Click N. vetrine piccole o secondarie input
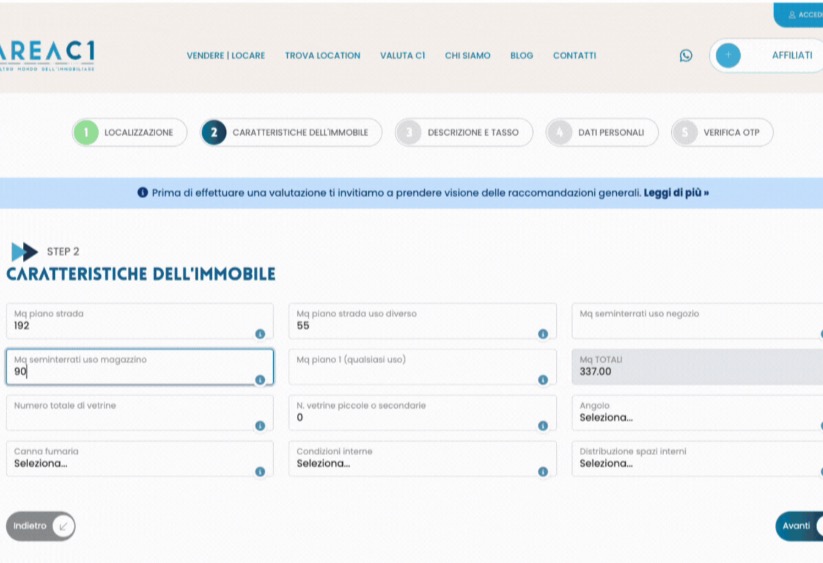Image resolution: width=823 pixels, height=563 pixels. click(423, 413)
